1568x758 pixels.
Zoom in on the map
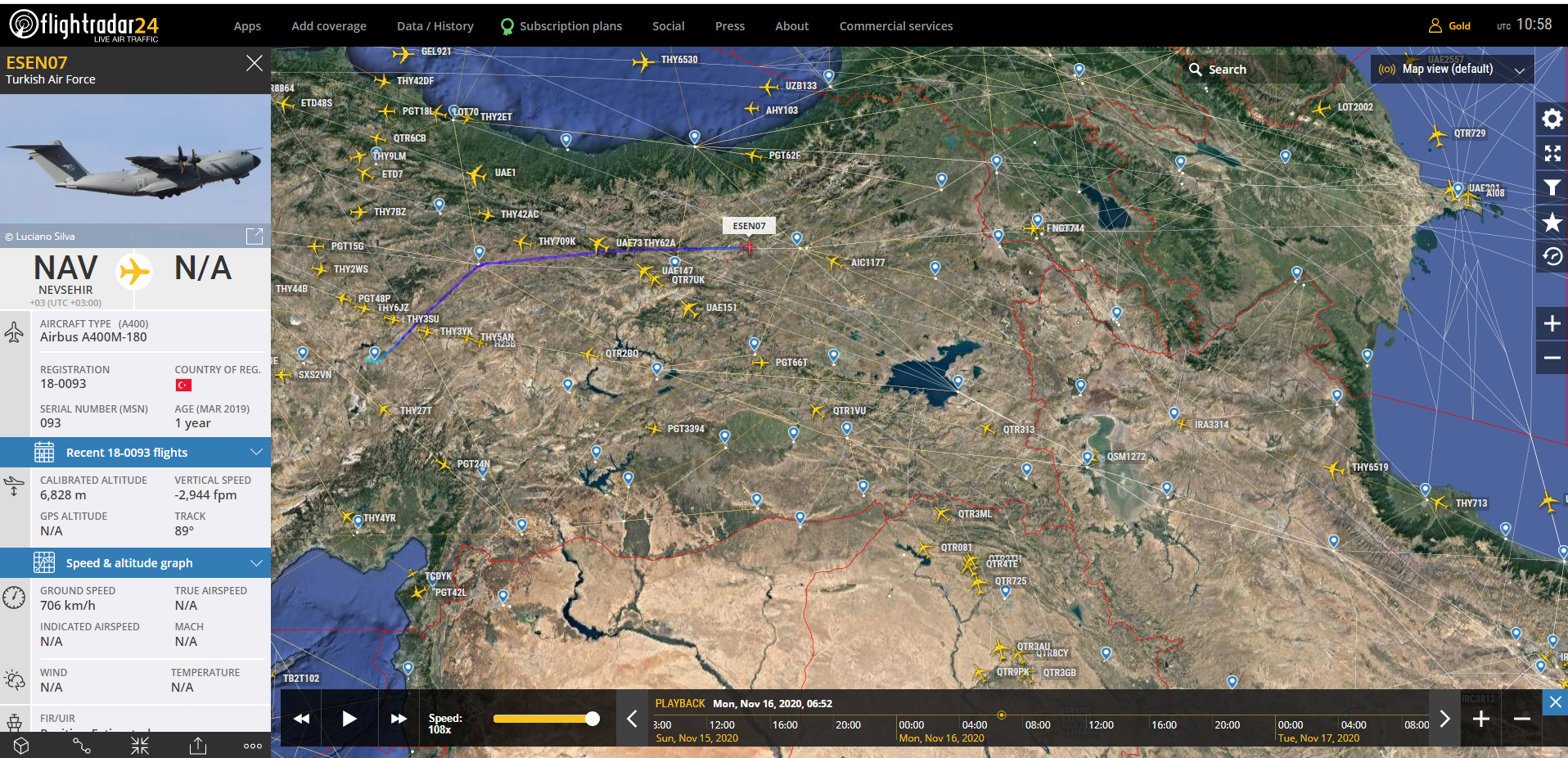click(1552, 324)
